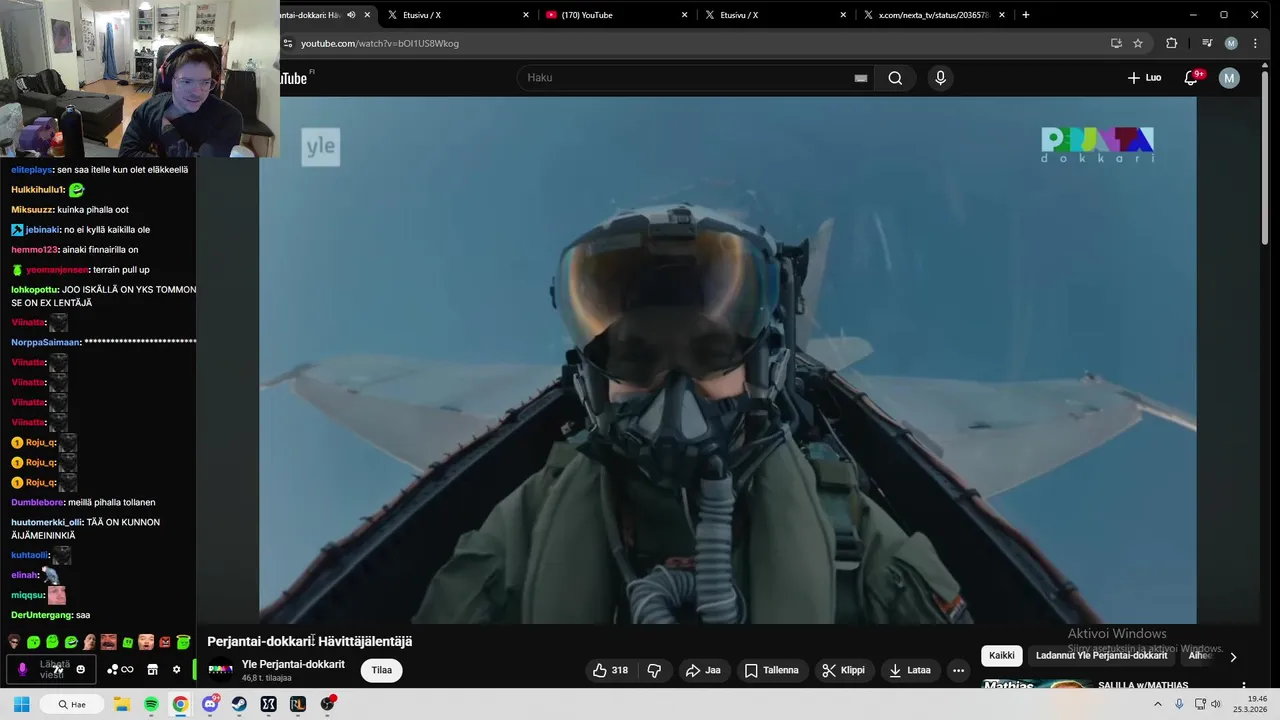The image size is (1280, 720).
Task: Open Steam from taskbar
Action: point(239,704)
